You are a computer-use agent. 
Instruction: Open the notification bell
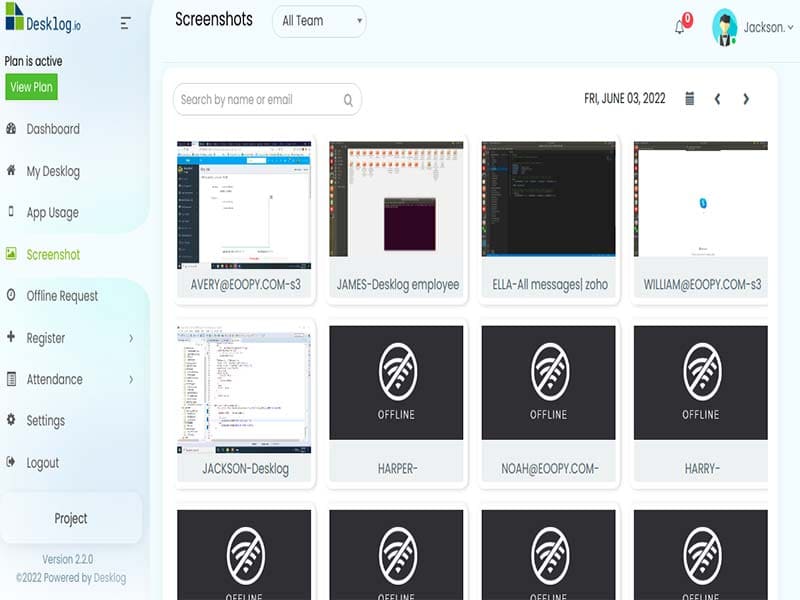point(679,27)
